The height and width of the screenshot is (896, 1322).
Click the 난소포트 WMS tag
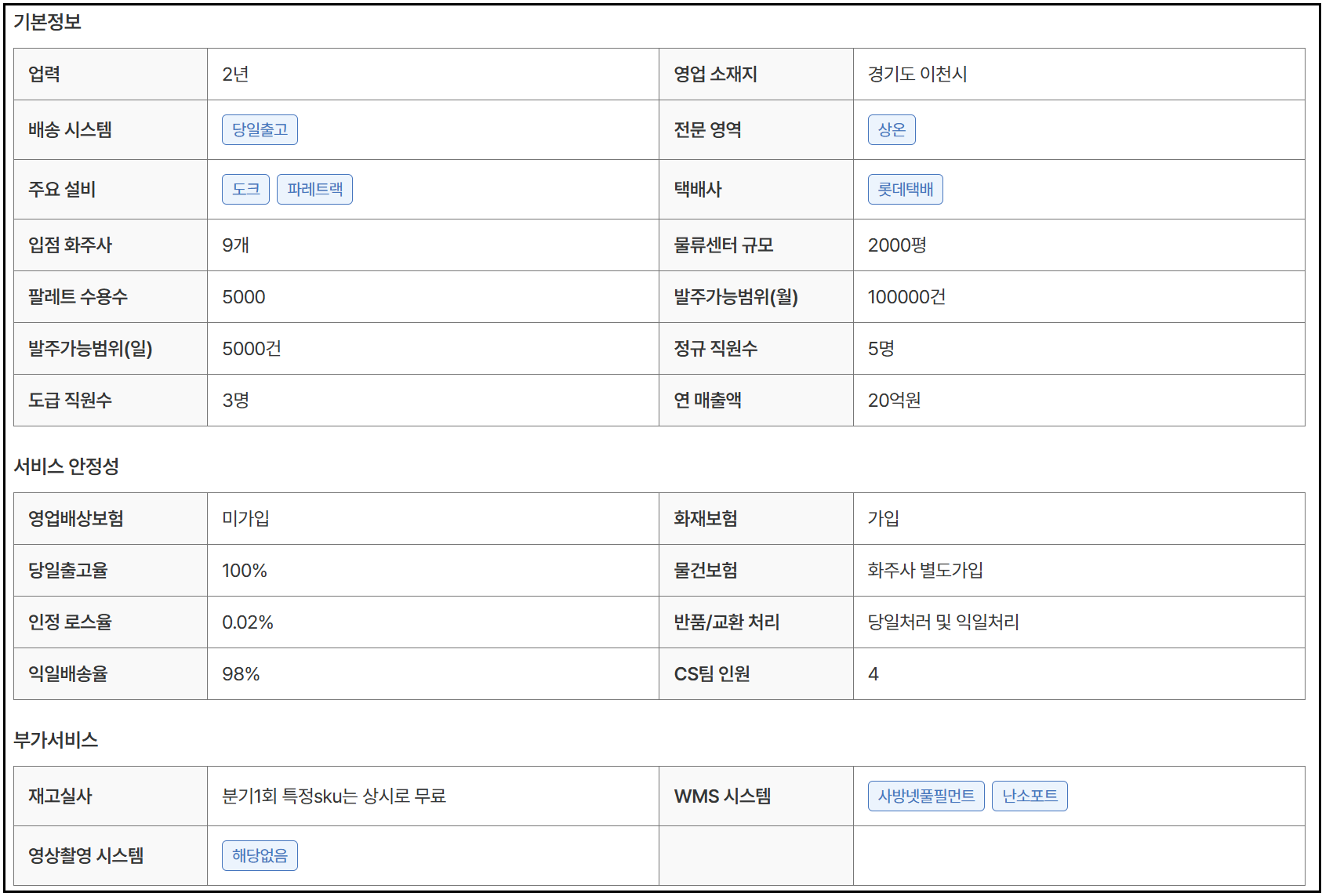pos(1029,796)
